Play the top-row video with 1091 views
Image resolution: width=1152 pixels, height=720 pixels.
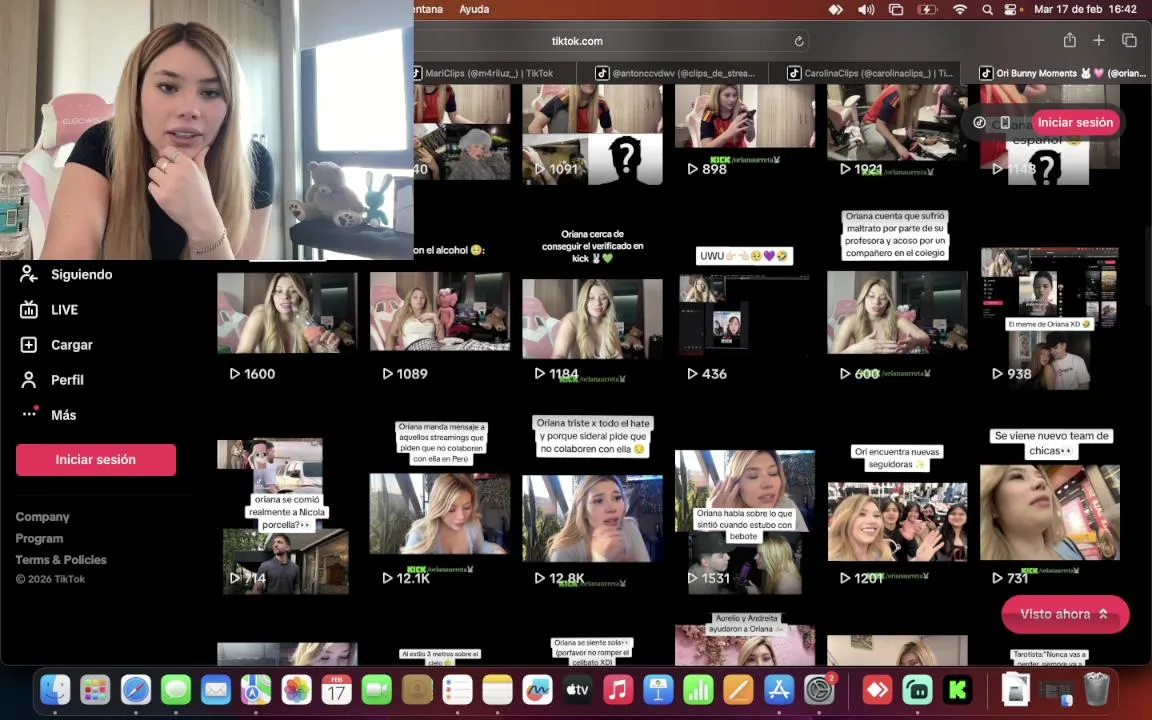coord(592,134)
